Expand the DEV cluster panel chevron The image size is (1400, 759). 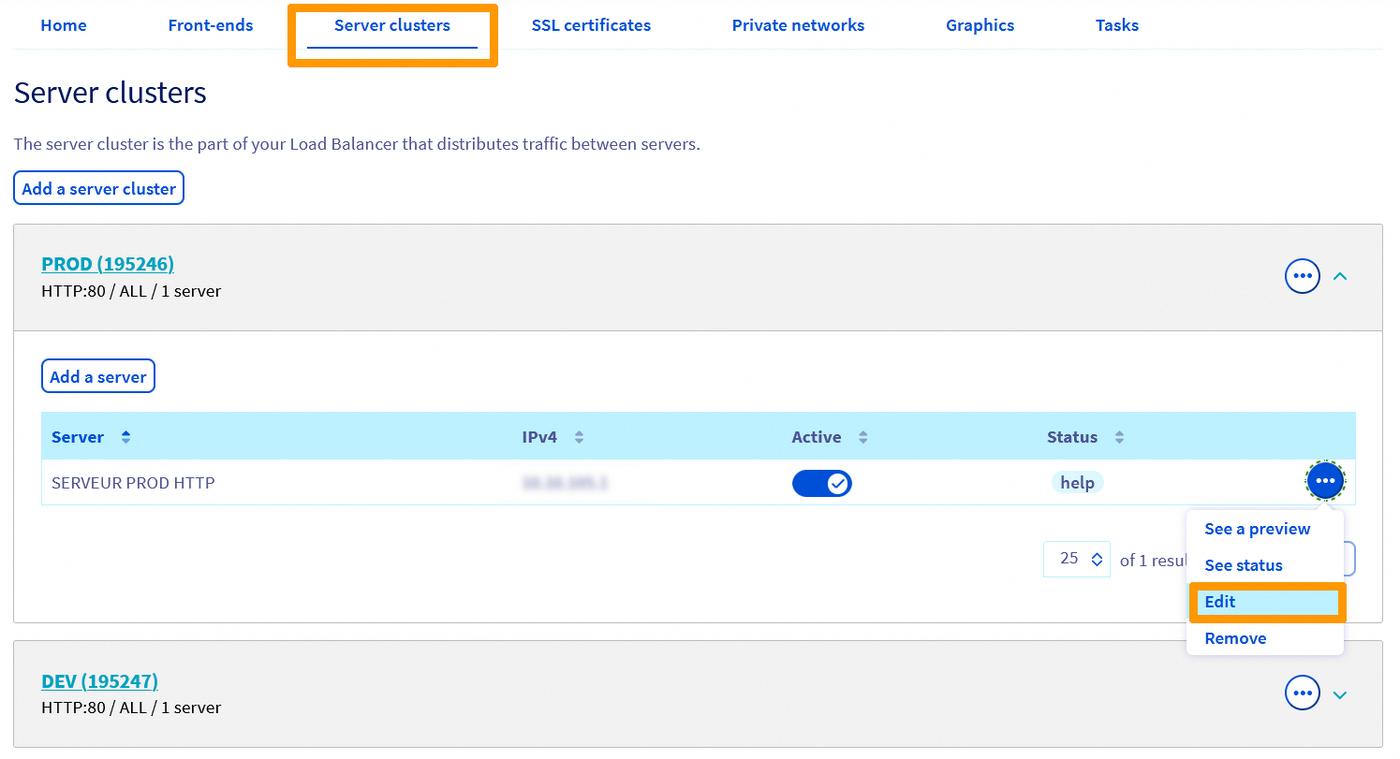point(1341,694)
